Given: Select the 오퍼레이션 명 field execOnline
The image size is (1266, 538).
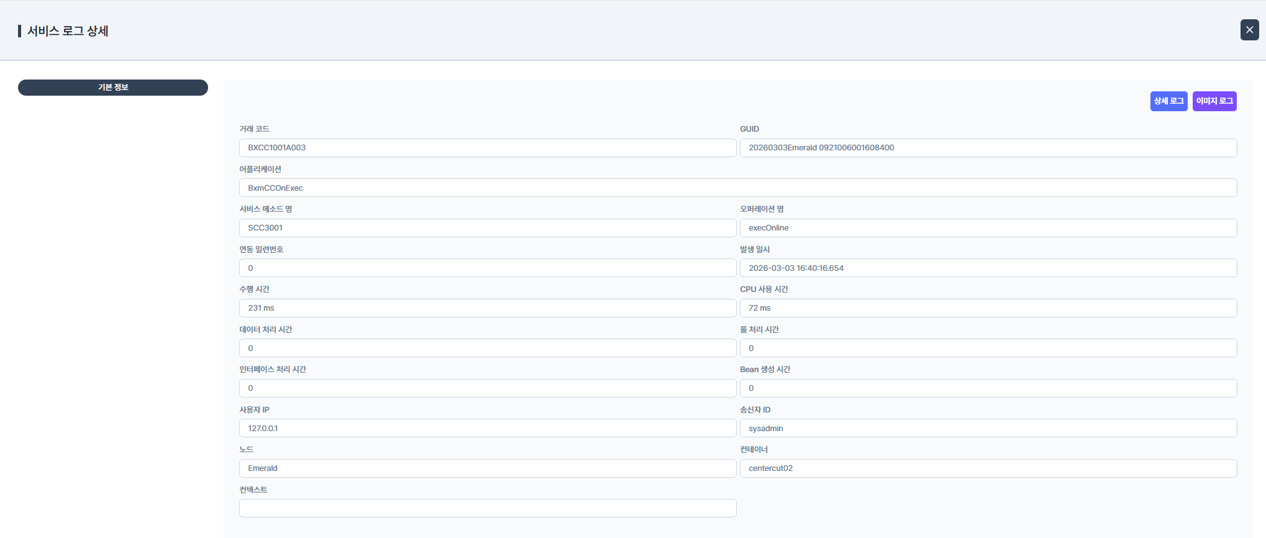Looking at the screenshot, I should pyautogui.click(x=988, y=228).
